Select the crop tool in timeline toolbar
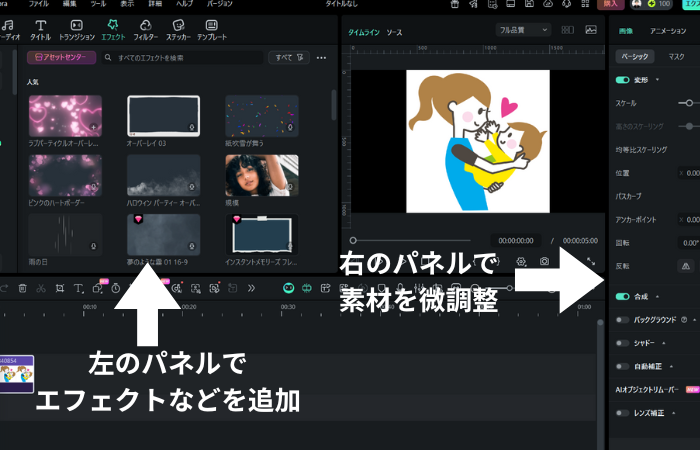 pos(60,288)
